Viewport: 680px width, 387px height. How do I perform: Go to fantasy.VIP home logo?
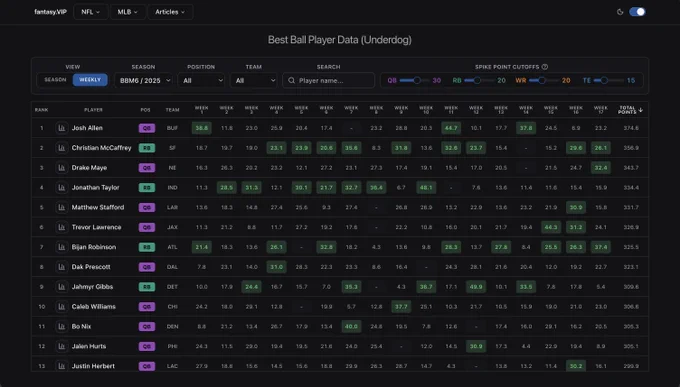[51, 12]
